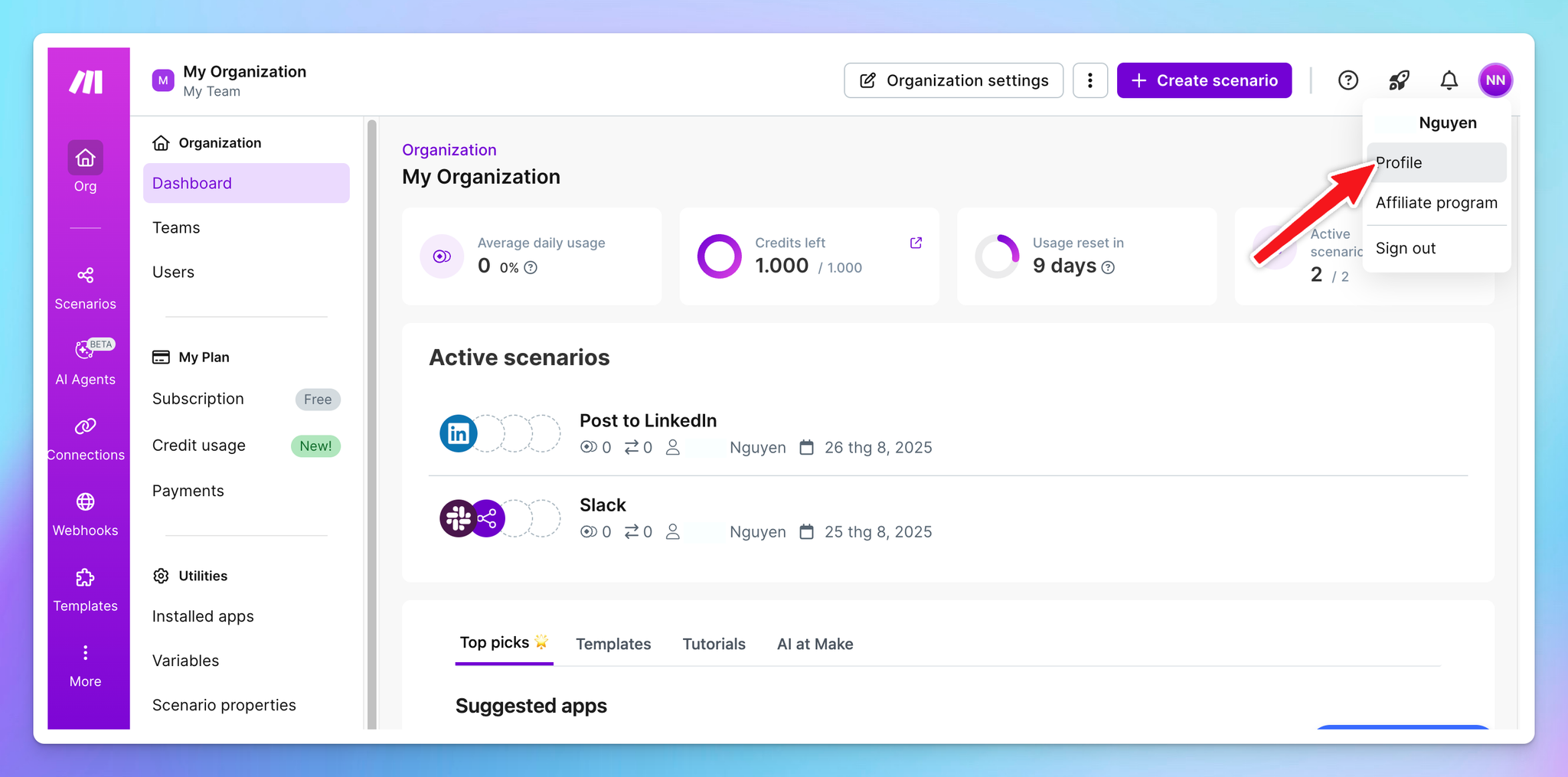This screenshot has height=777, width=1568.
Task: Click the NN user avatar
Action: (x=1495, y=80)
